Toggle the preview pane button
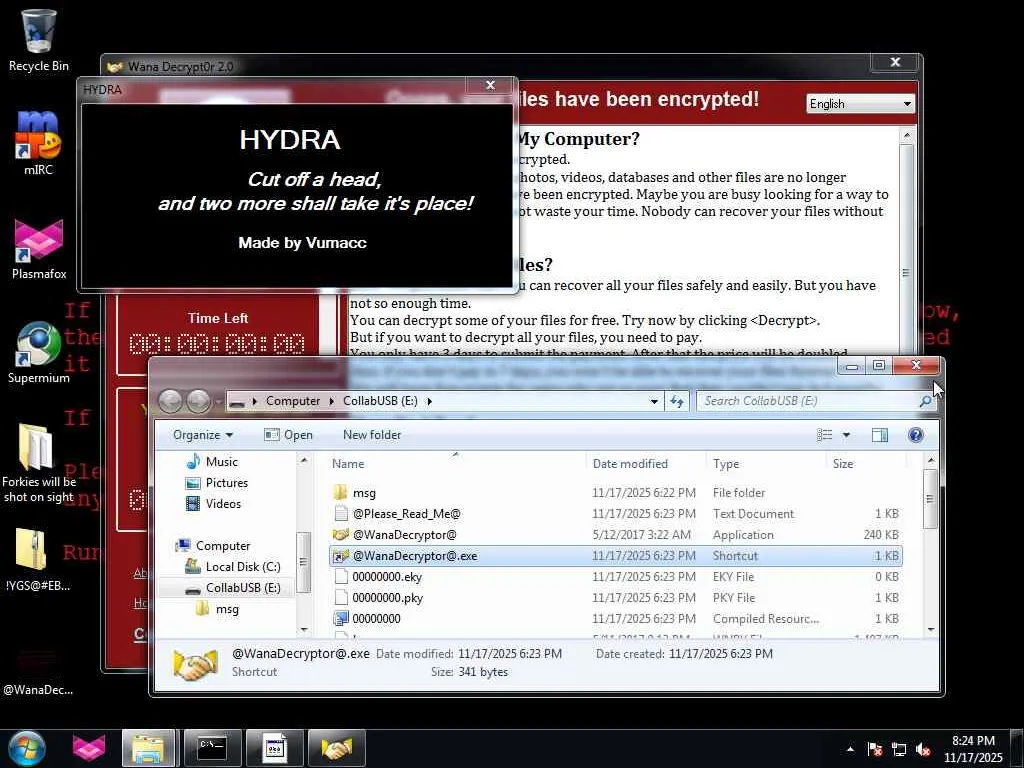This screenshot has height=768, width=1024. coord(880,435)
